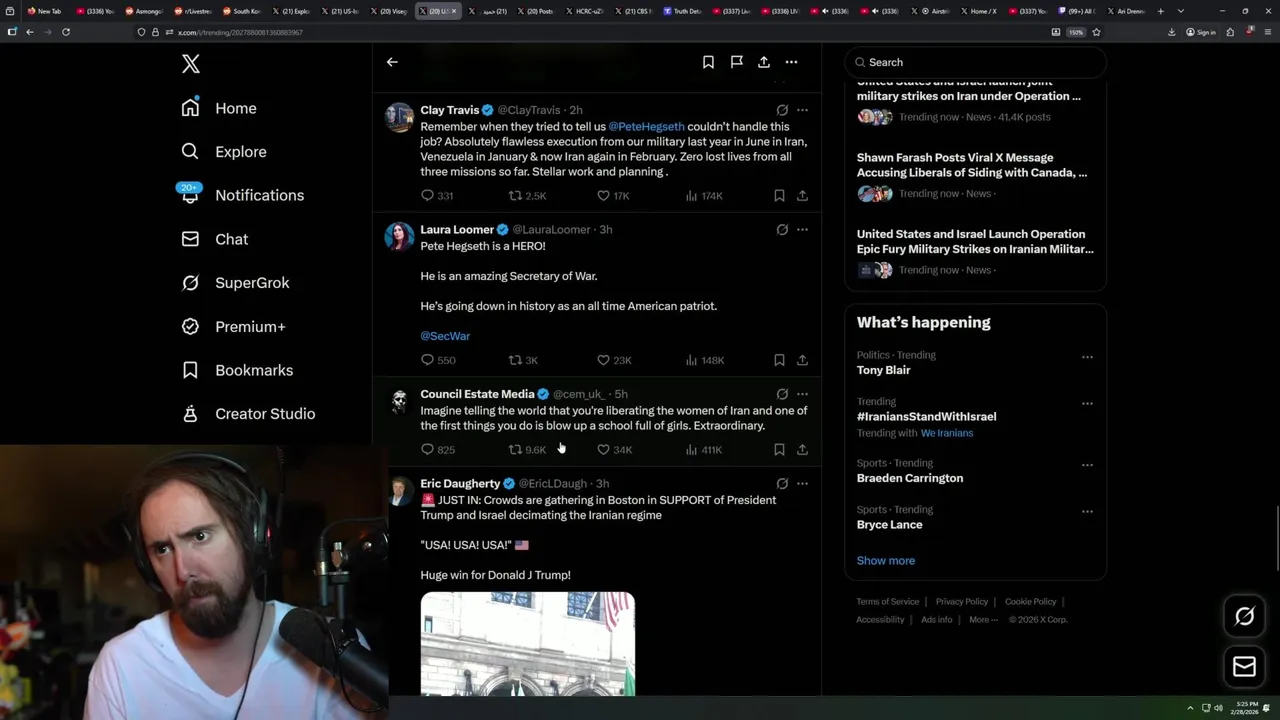Open #IraniansStandWithIsrael trend

pyautogui.click(x=926, y=416)
